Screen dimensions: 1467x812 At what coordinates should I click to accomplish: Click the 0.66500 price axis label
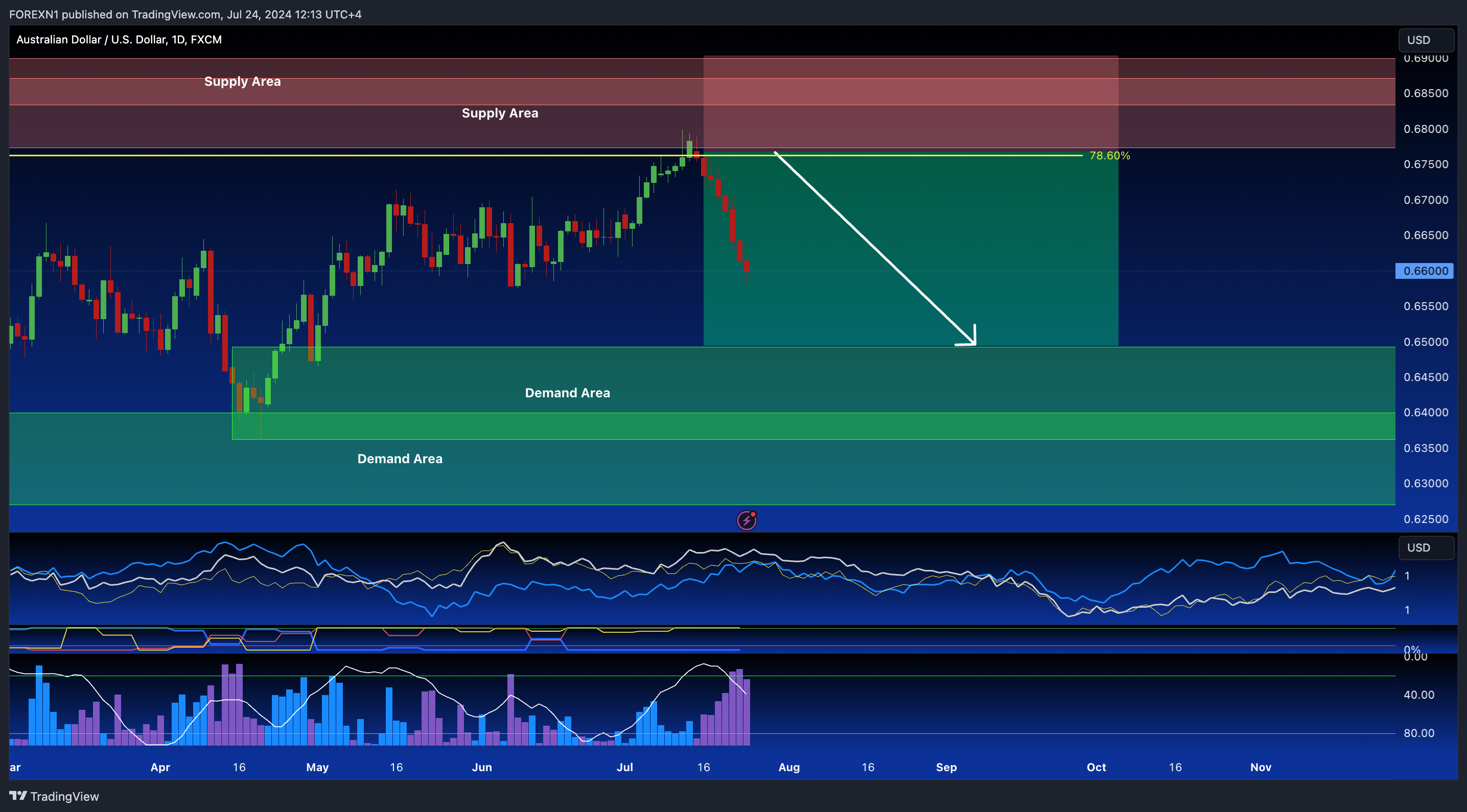[1426, 235]
